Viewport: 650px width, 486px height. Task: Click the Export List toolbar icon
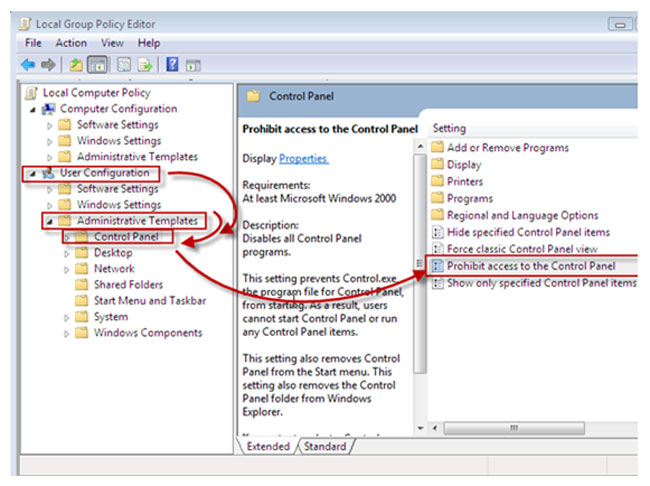(145, 65)
